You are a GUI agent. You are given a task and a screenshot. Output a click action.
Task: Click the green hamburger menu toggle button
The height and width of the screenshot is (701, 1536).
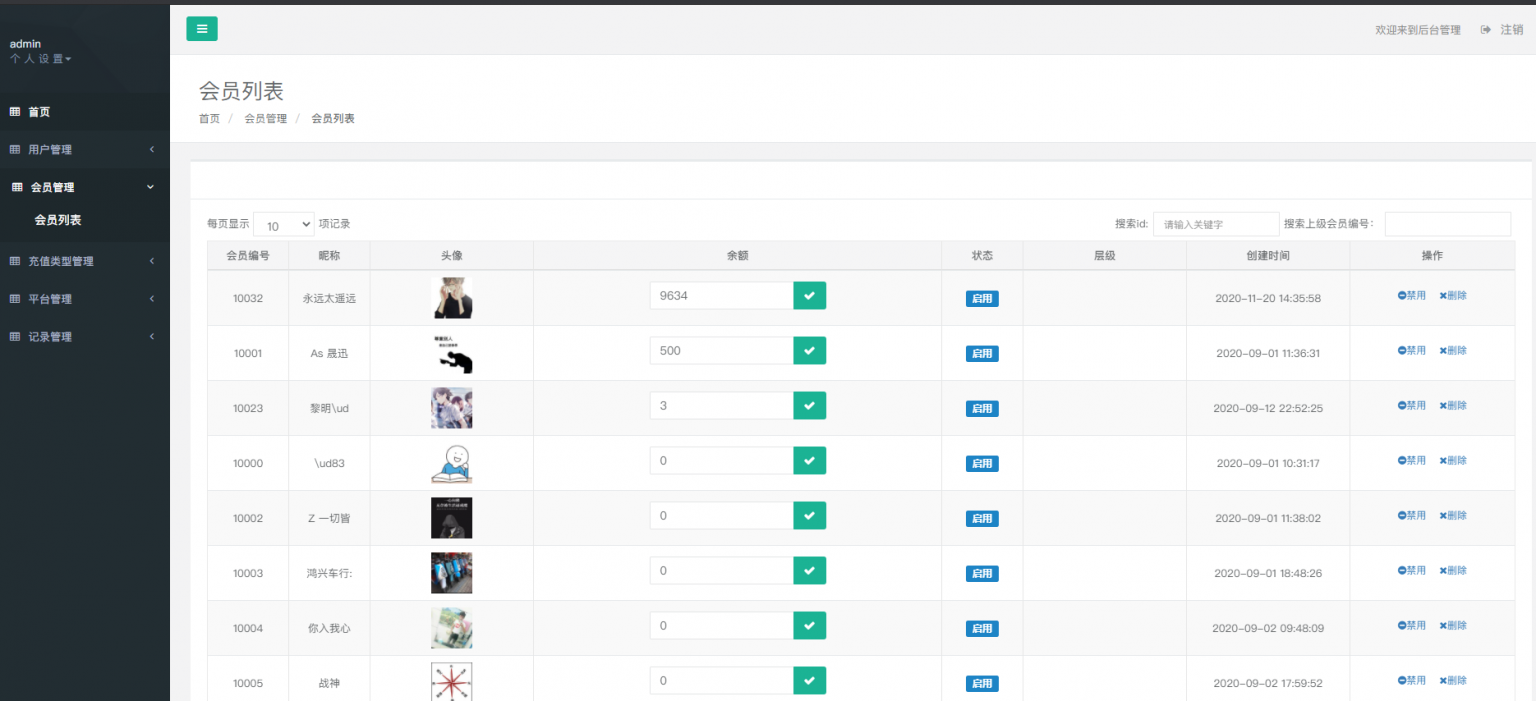[201, 29]
